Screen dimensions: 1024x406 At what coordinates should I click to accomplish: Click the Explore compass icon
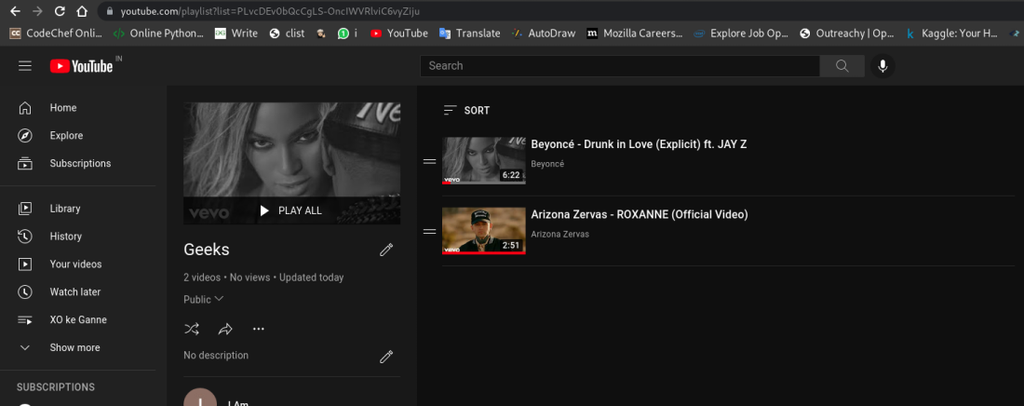pyautogui.click(x=25, y=136)
